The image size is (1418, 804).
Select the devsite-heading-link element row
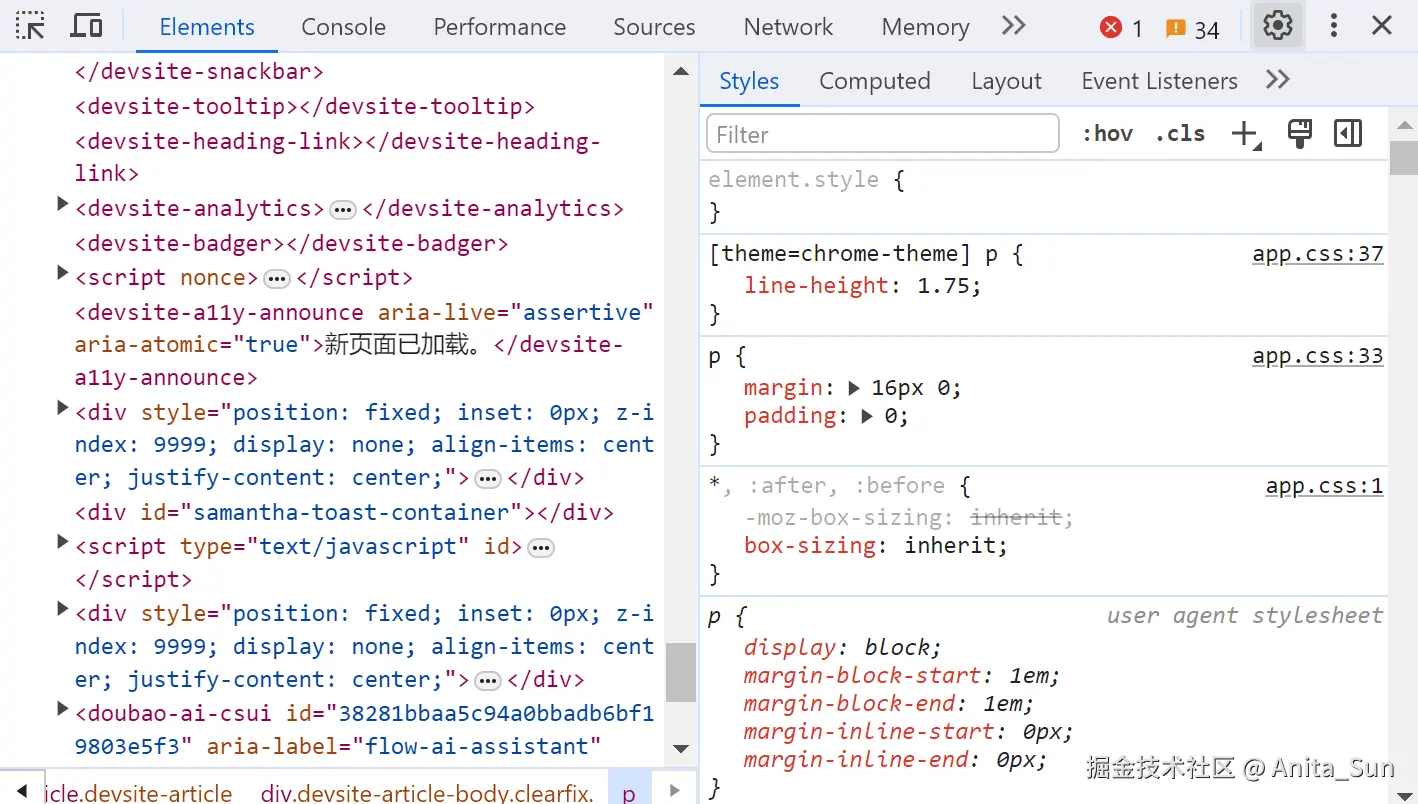pyautogui.click(x=337, y=157)
